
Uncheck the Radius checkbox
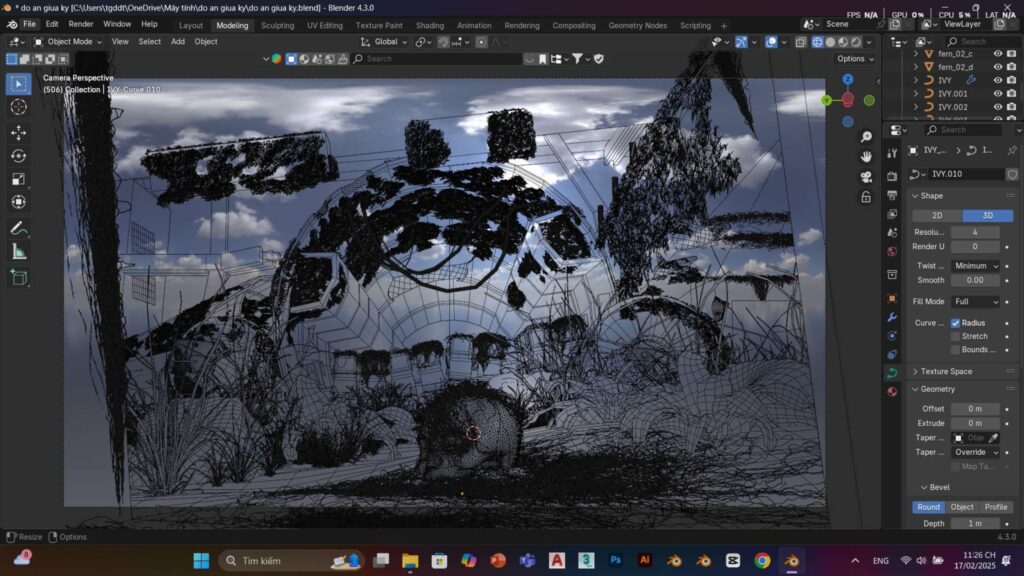click(x=956, y=323)
